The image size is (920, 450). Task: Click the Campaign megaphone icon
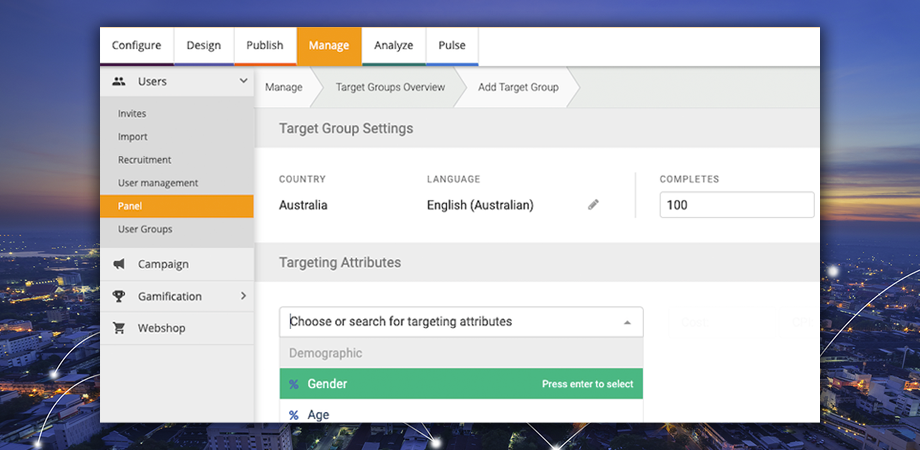point(119,264)
